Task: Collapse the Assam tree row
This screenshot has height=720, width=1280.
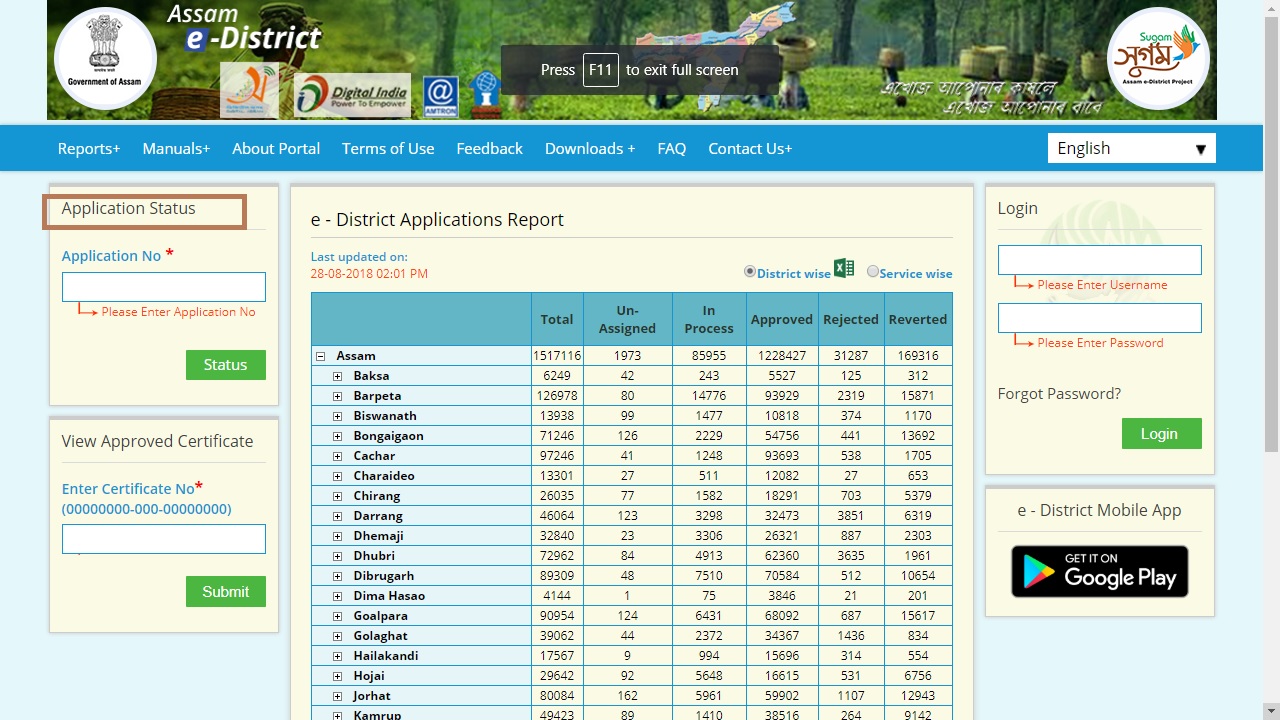Action: pos(321,356)
